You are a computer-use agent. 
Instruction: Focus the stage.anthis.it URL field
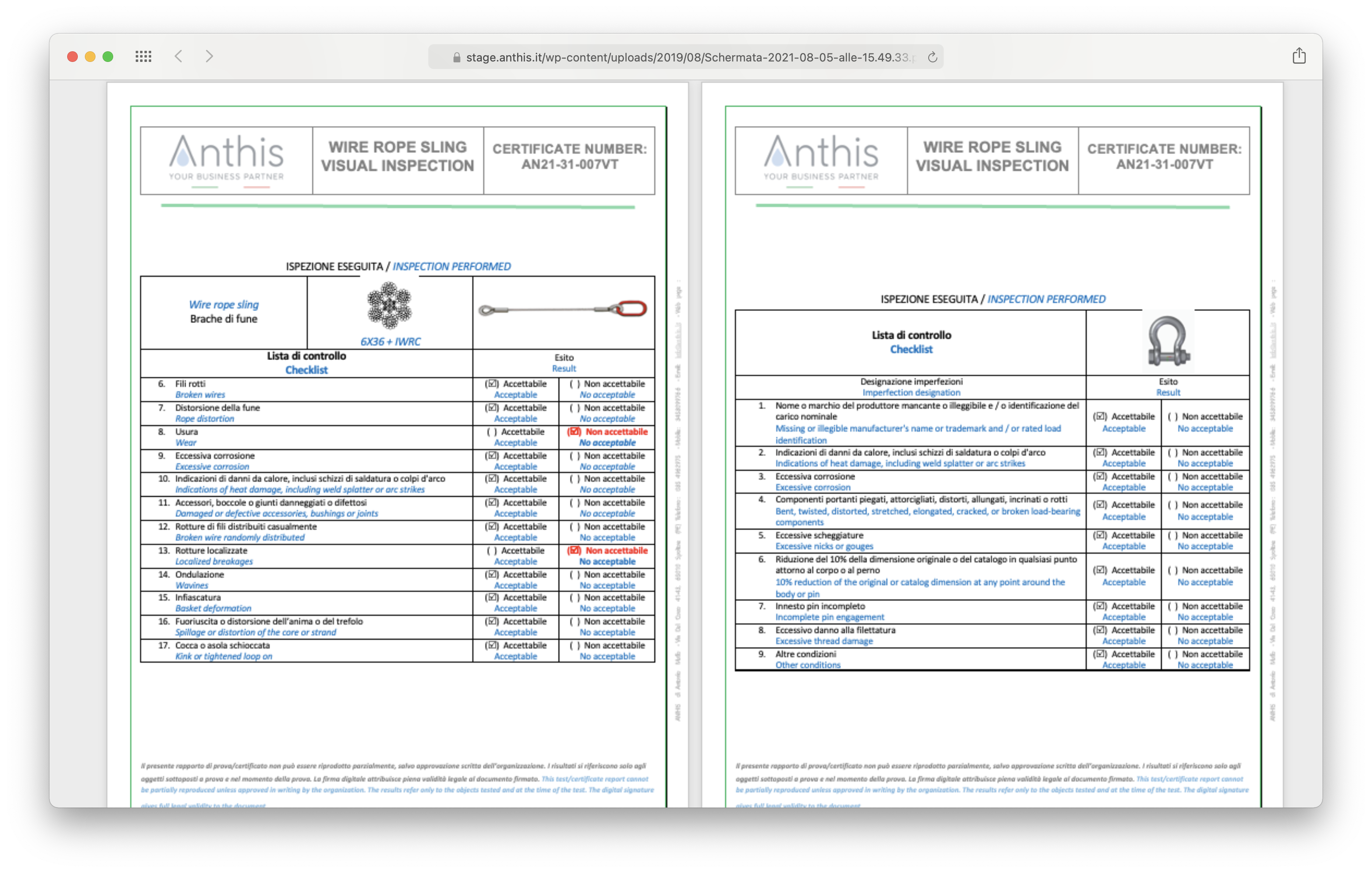[x=686, y=57]
